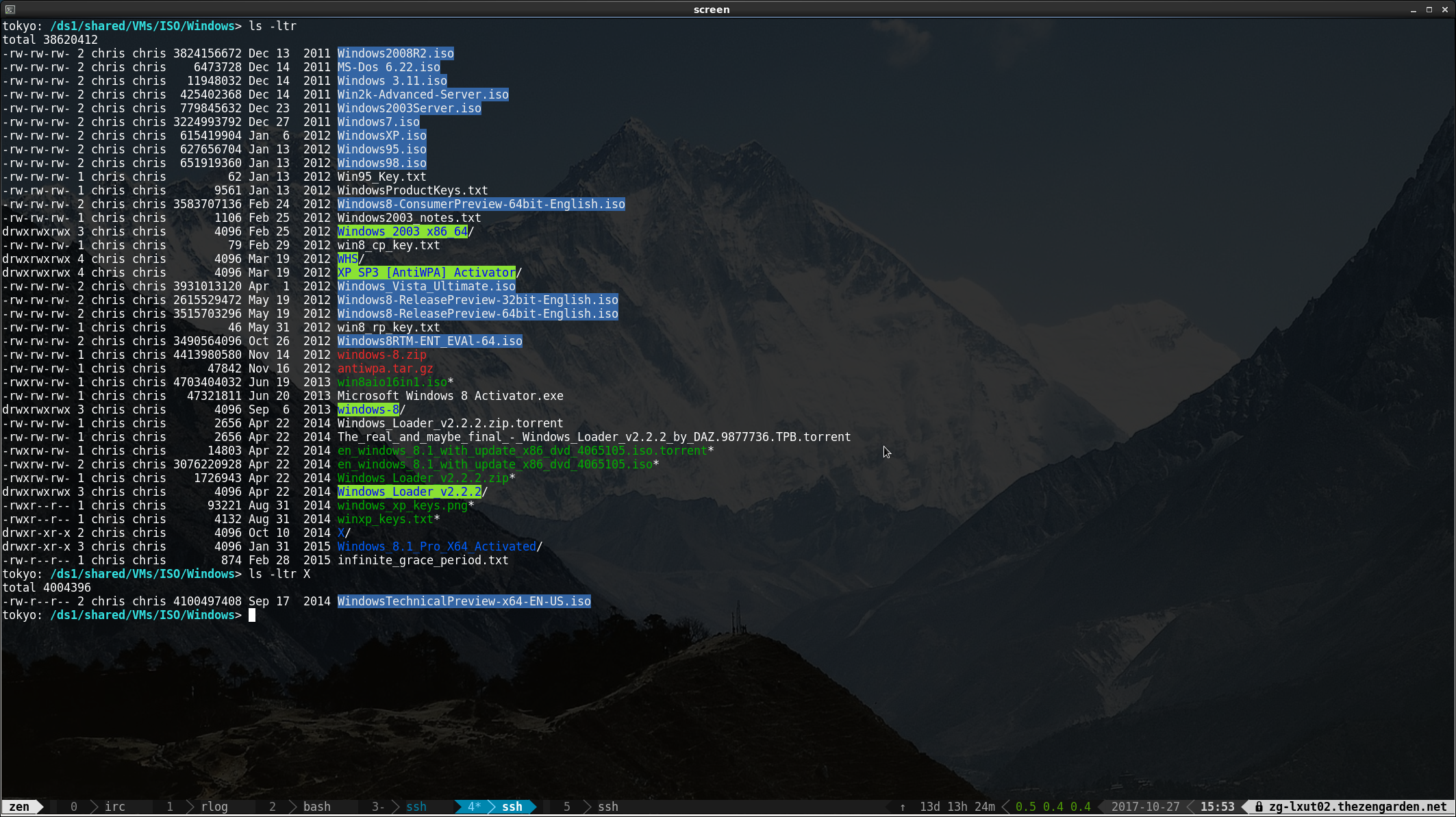The height and width of the screenshot is (817, 1456).
Task: Click the ls -ltr X command
Action: pyautogui.click(x=279, y=574)
